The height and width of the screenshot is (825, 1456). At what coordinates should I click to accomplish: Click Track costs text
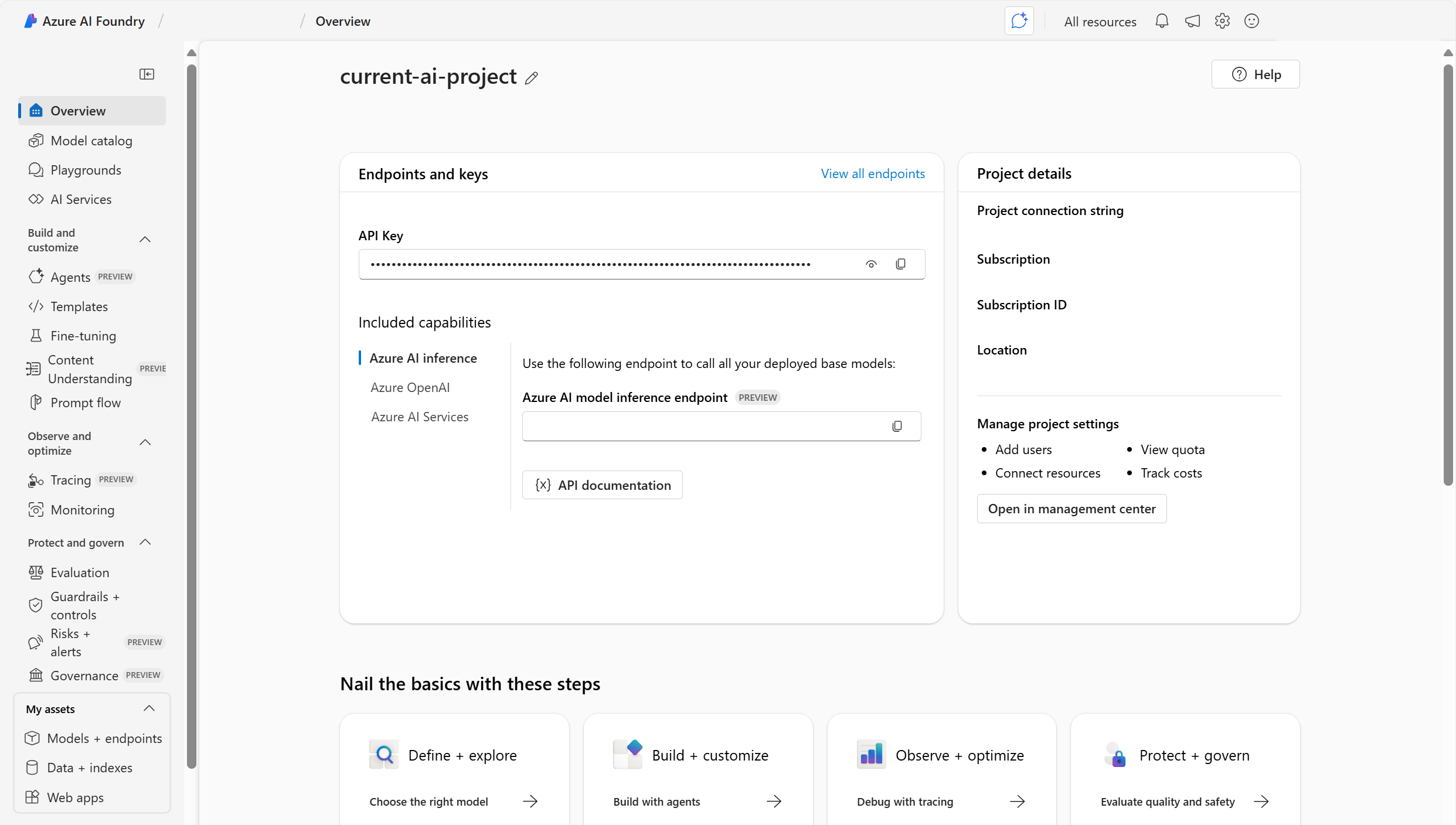pyautogui.click(x=1171, y=473)
